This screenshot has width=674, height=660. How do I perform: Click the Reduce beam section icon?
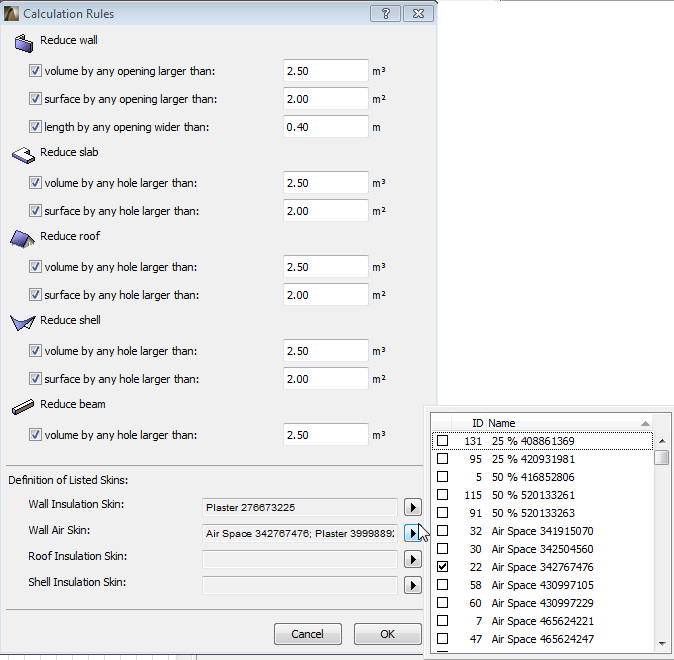click(x=23, y=407)
